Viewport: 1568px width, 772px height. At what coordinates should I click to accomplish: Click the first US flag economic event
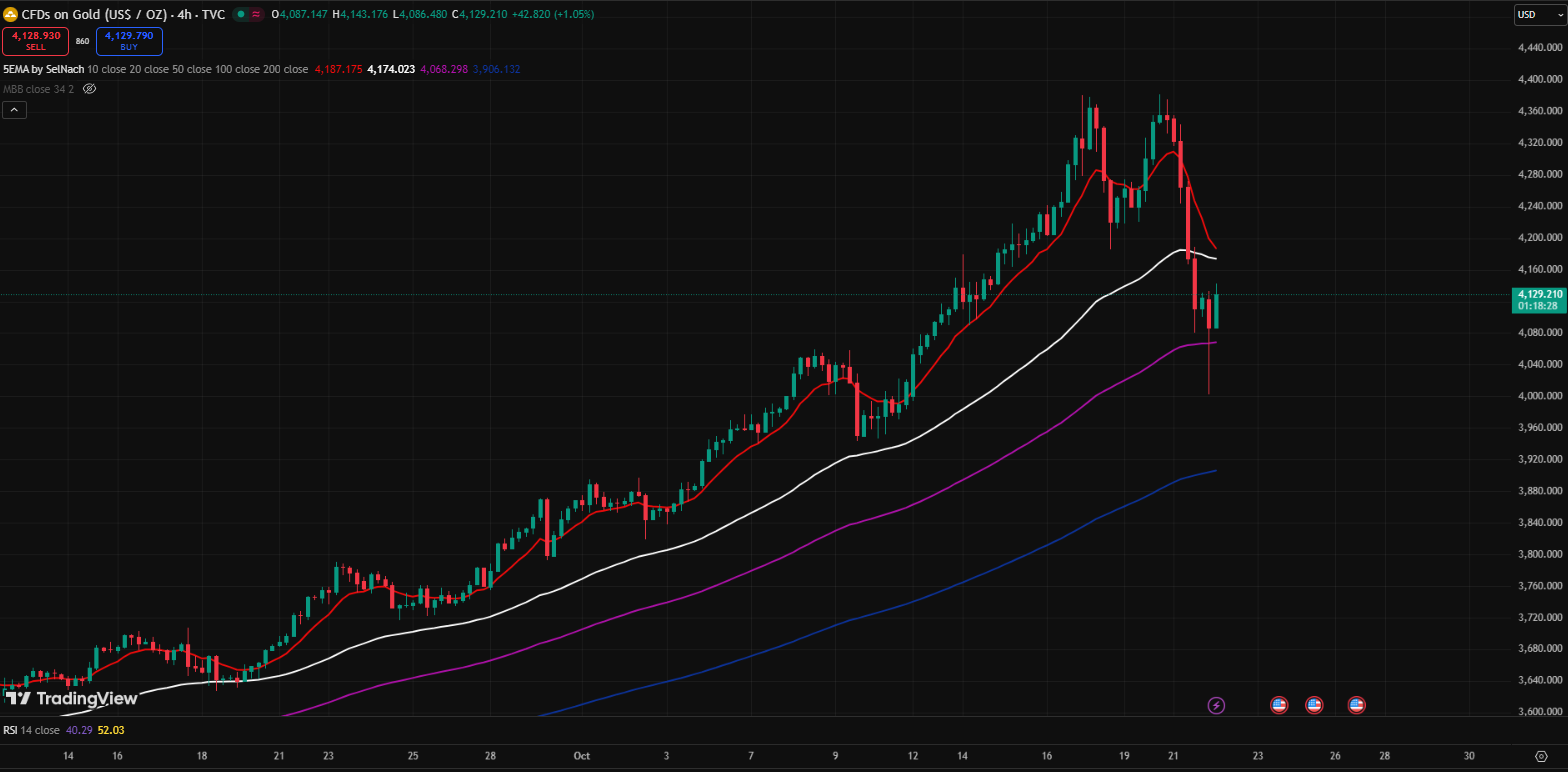[x=1278, y=705]
